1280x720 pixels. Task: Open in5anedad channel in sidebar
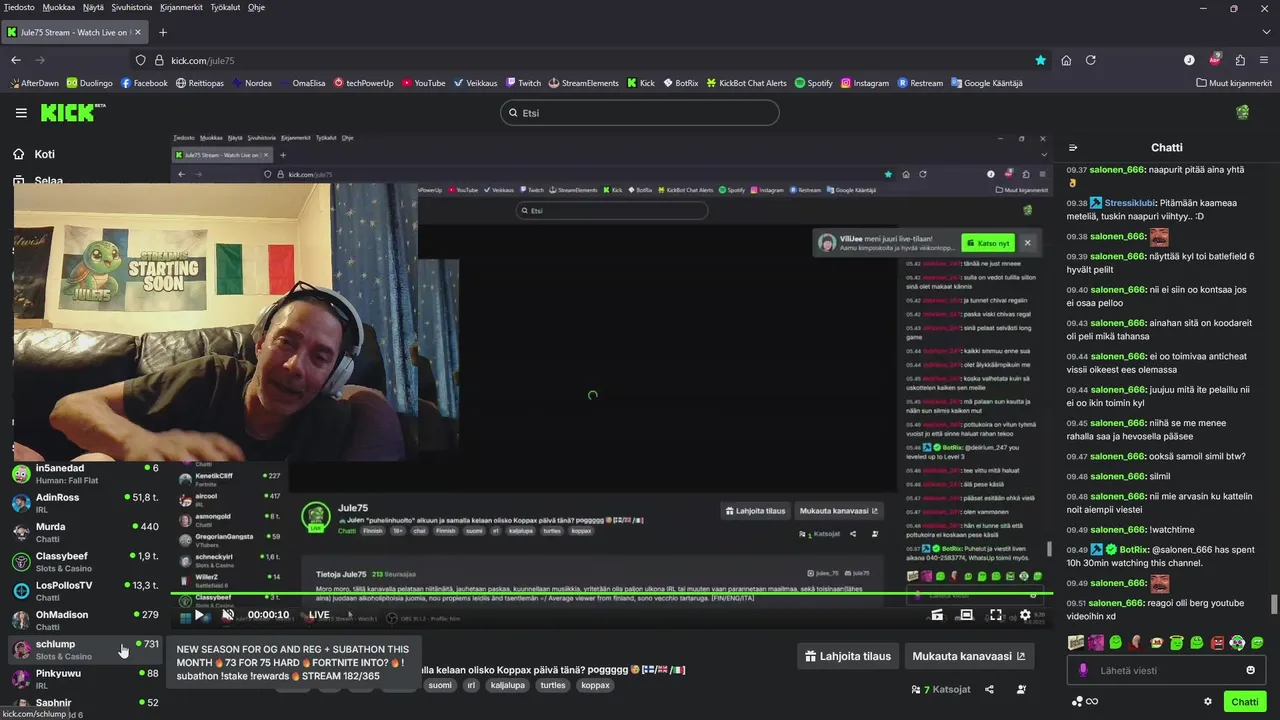coord(85,473)
